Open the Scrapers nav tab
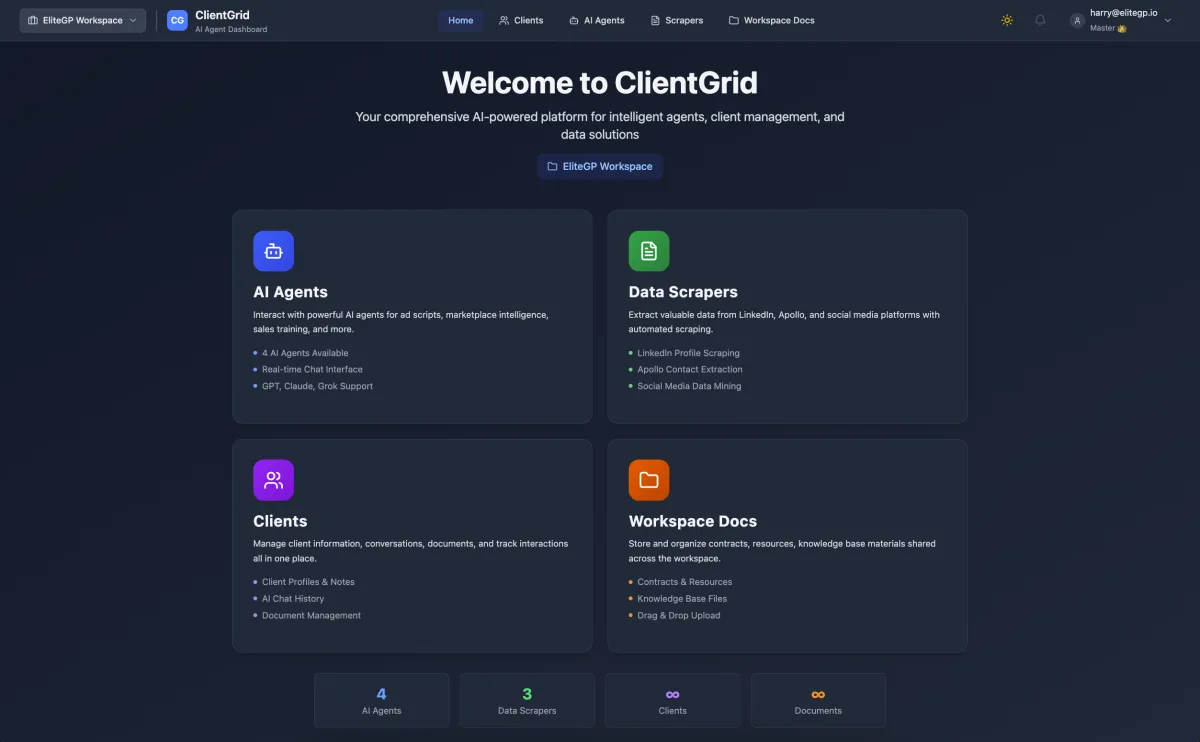The width and height of the screenshot is (1200, 742). click(677, 20)
